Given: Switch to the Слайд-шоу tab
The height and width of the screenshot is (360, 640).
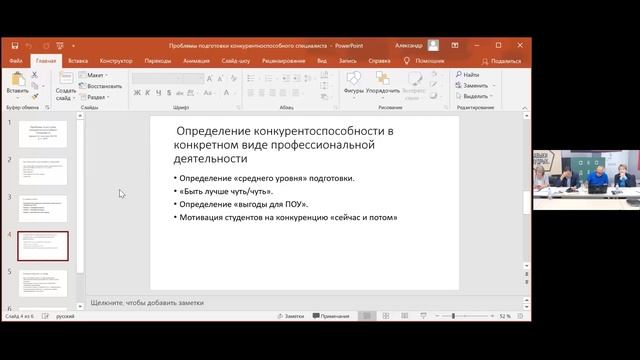Looking at the screenshot, I should click(236, 61).
